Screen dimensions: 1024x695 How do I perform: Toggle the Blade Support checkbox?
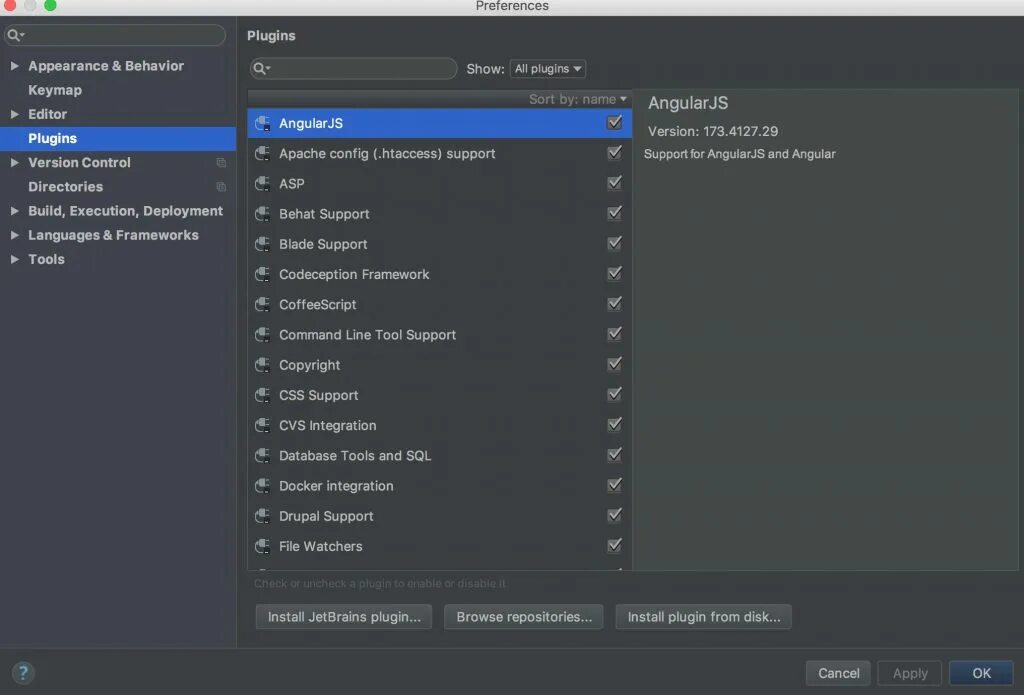tap(615, 243)
